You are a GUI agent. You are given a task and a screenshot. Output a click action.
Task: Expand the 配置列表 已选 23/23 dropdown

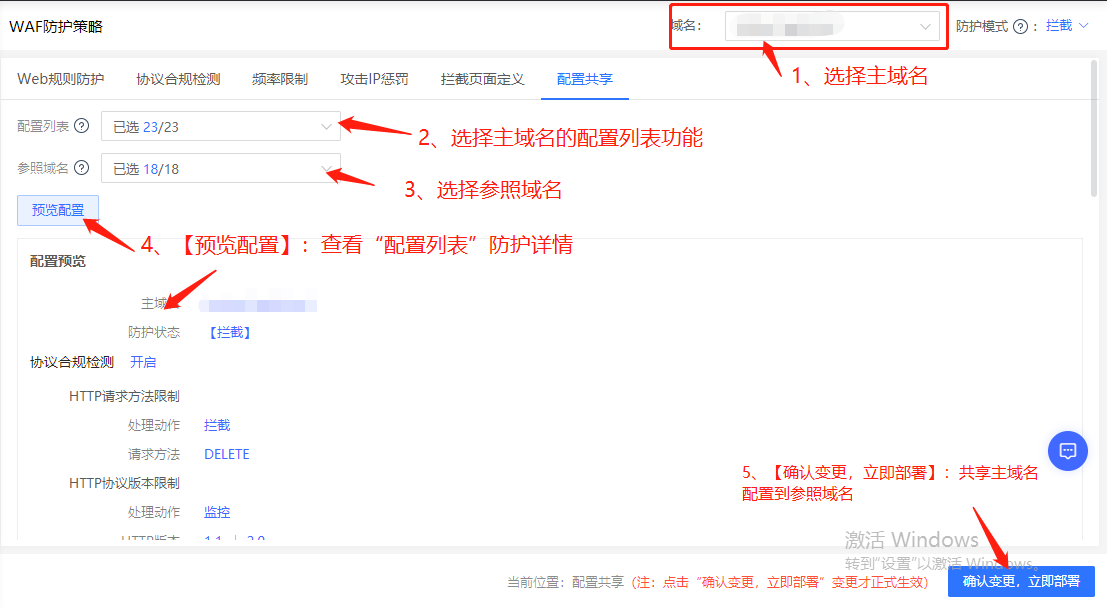(x=221, y=126)
